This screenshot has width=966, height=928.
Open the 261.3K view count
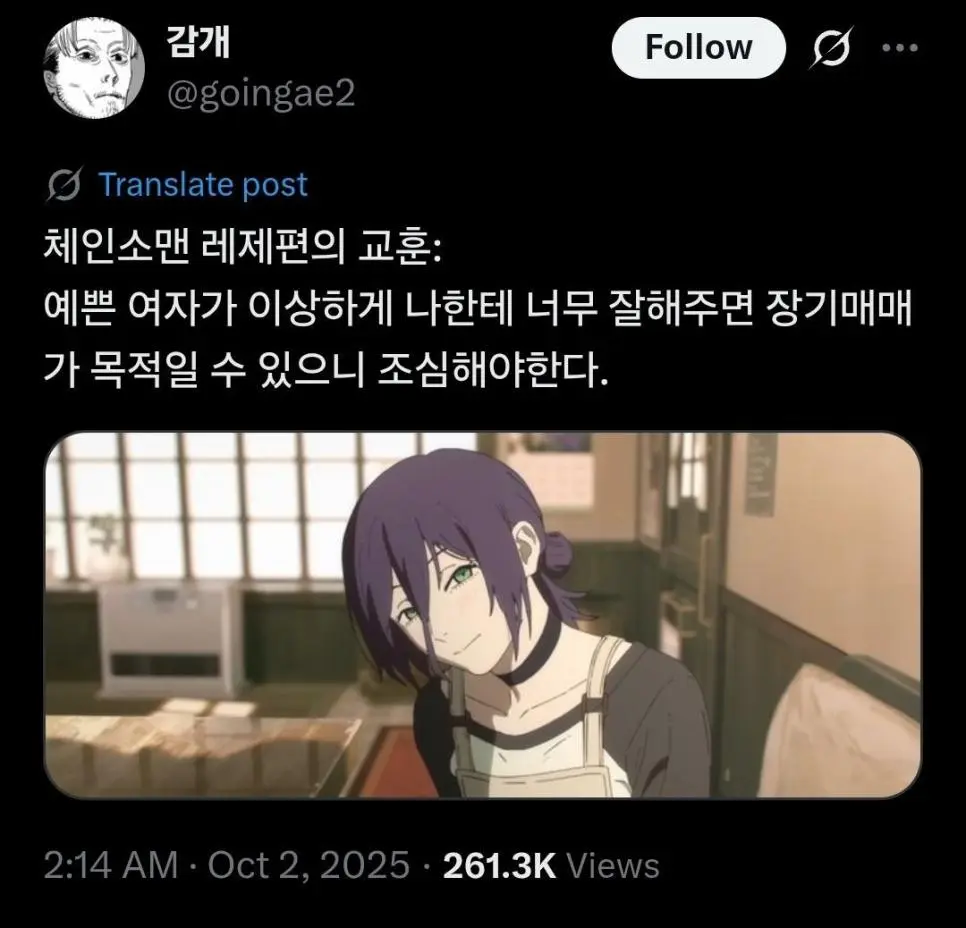click(500, 865)
